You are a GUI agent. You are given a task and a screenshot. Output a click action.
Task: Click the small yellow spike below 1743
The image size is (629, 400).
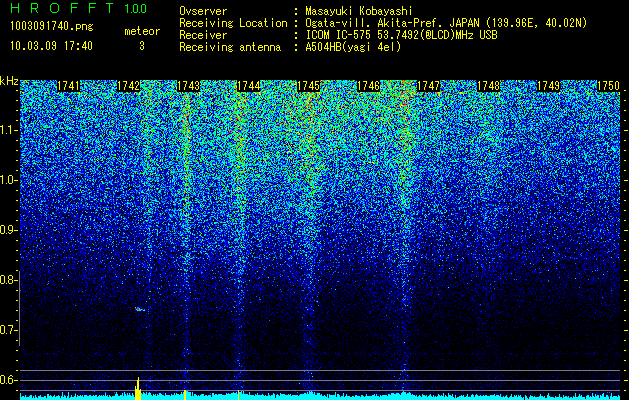tap(185, 395)
